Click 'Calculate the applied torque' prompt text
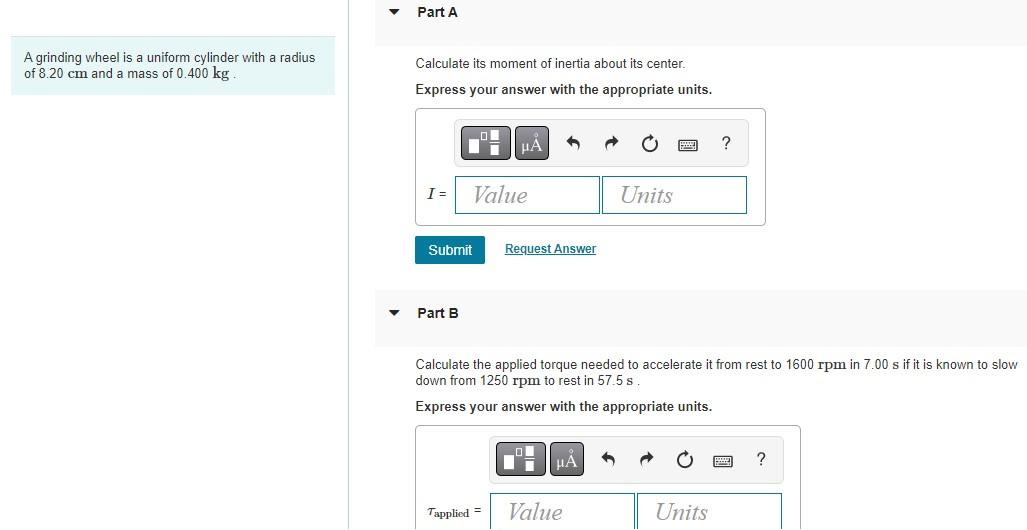Image resolution: width=1027 pixels, height=530 pixels. [717, 372]
